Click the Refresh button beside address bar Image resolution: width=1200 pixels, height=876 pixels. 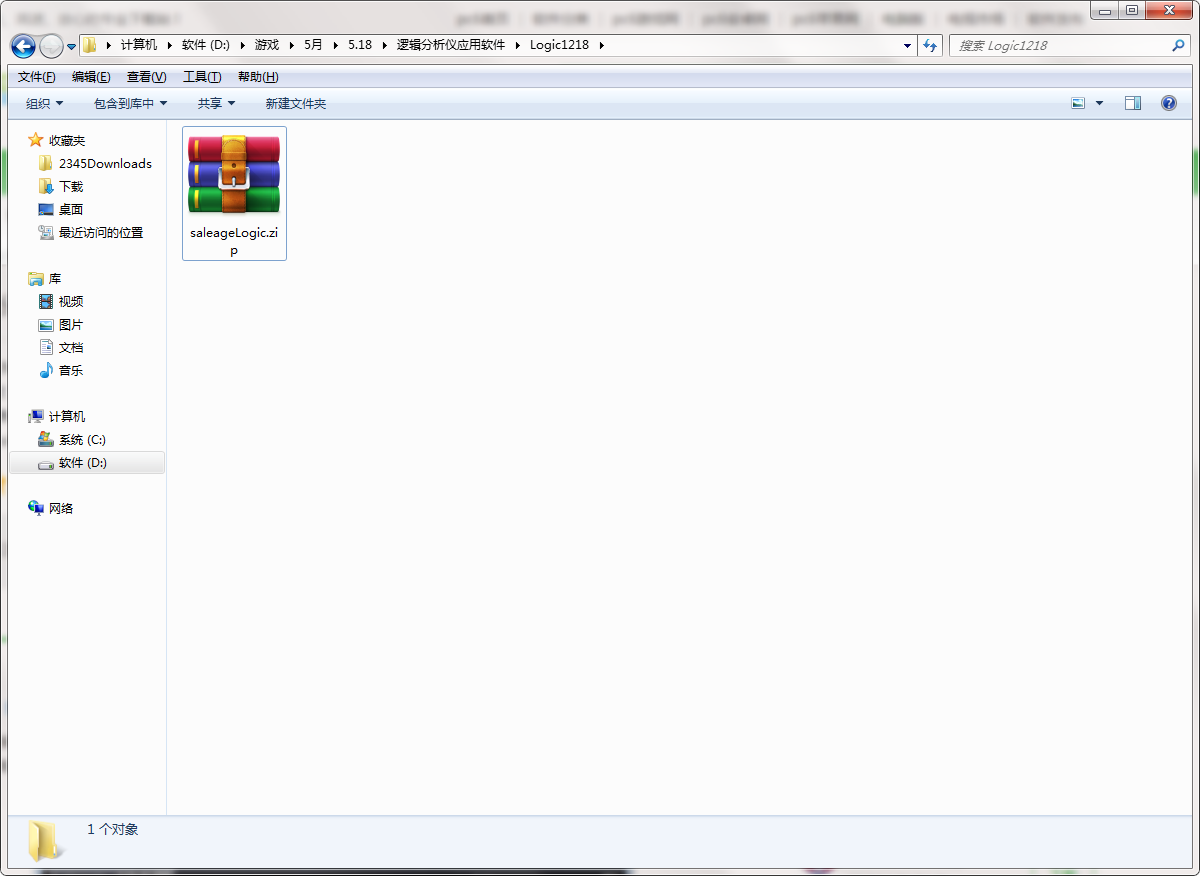tap(931, 46)
